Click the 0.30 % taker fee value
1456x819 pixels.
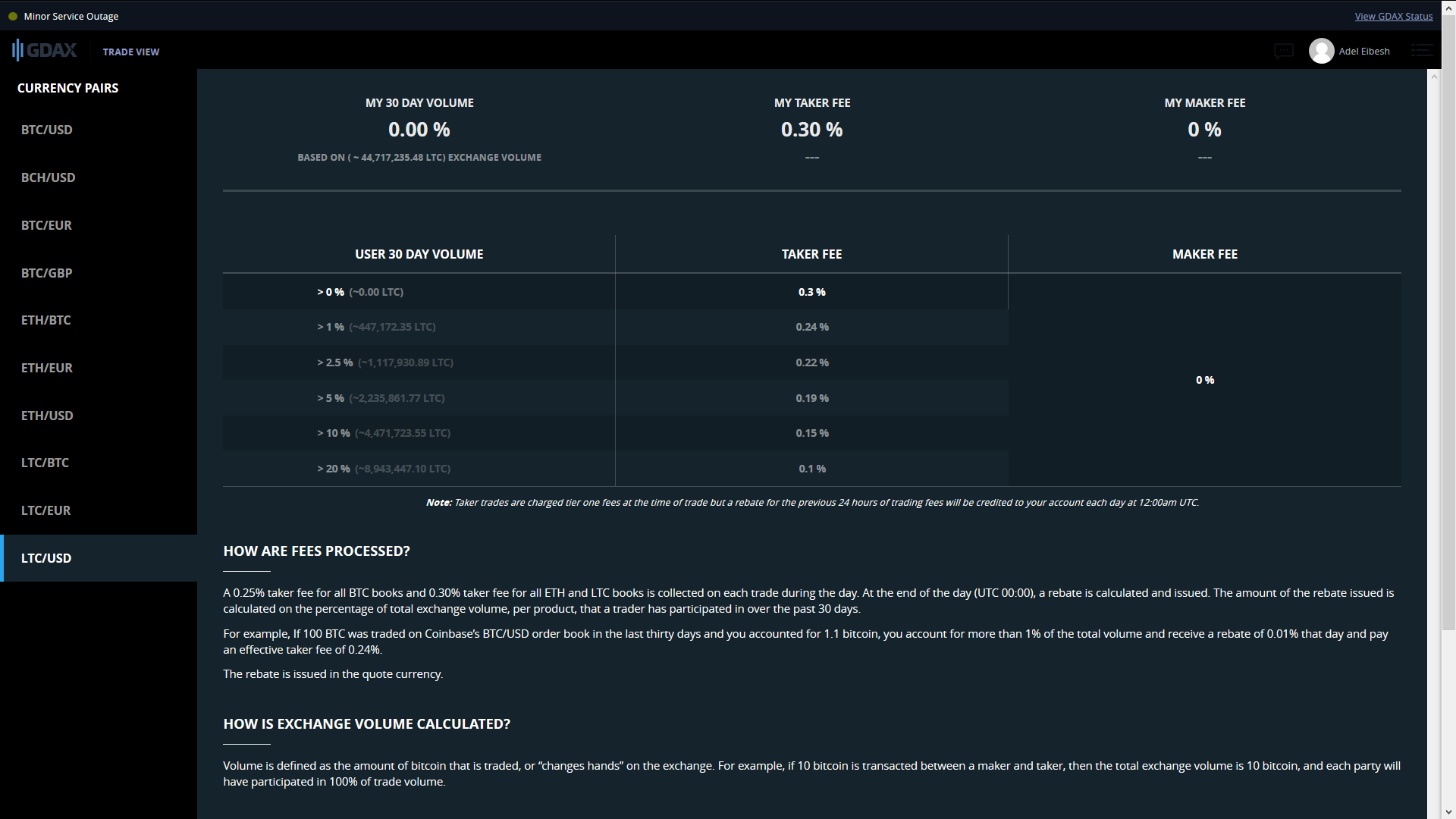click(812, 130)
